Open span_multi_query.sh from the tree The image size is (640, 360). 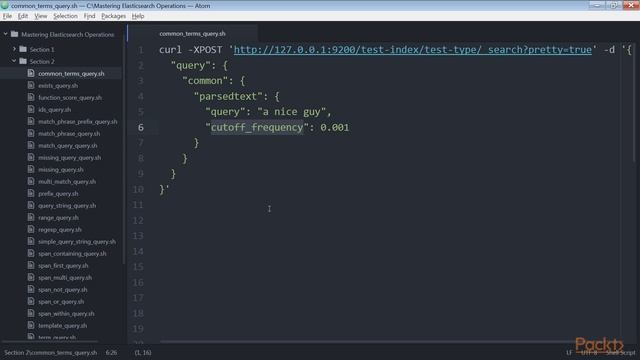coord(65,278)
